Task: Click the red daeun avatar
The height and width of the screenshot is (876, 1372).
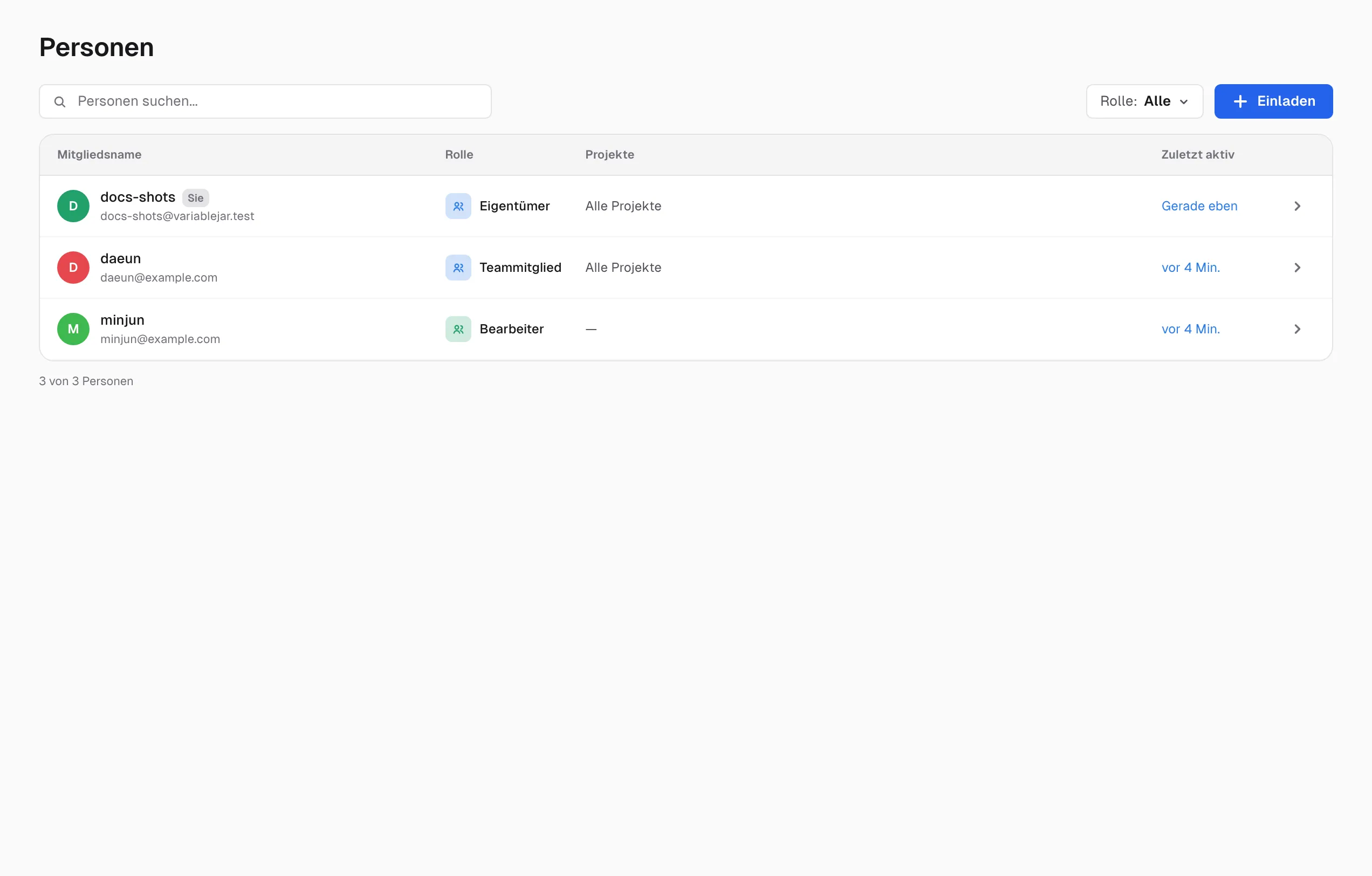Action: 73,268
